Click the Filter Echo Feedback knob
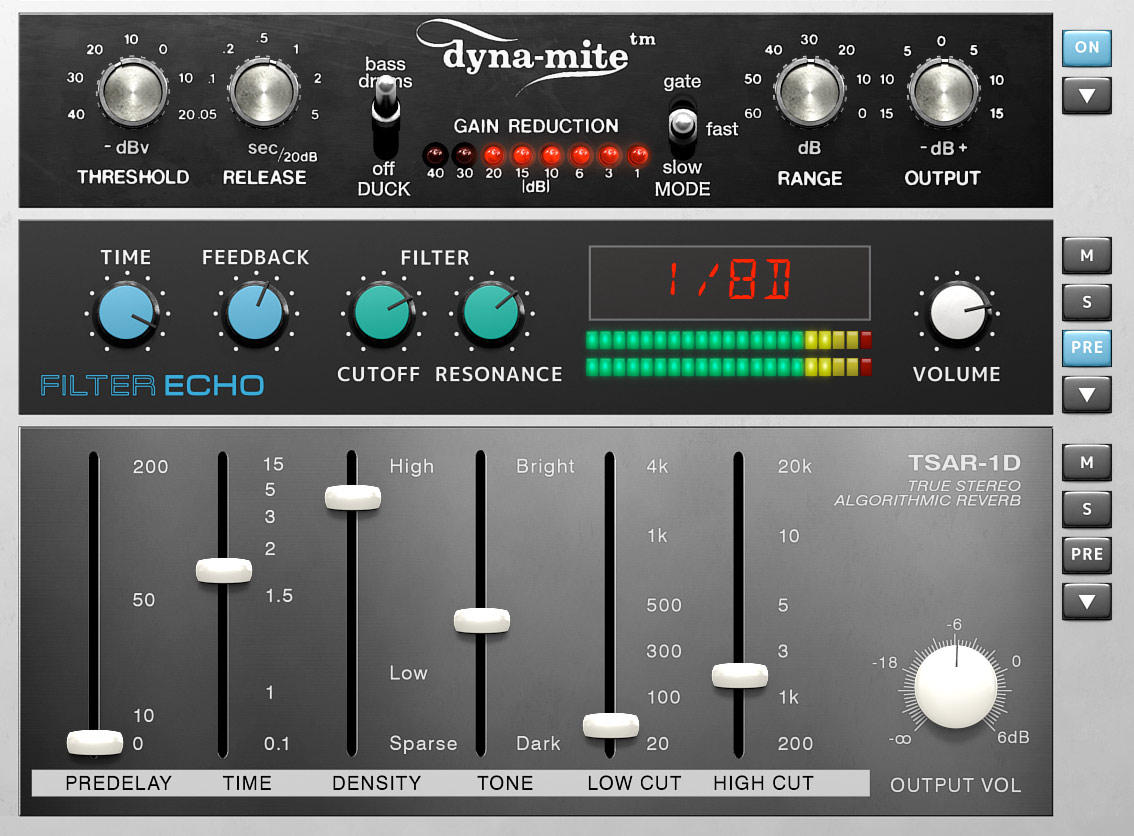The height and width of the screenshot is (836, 1134). (255, 313)
